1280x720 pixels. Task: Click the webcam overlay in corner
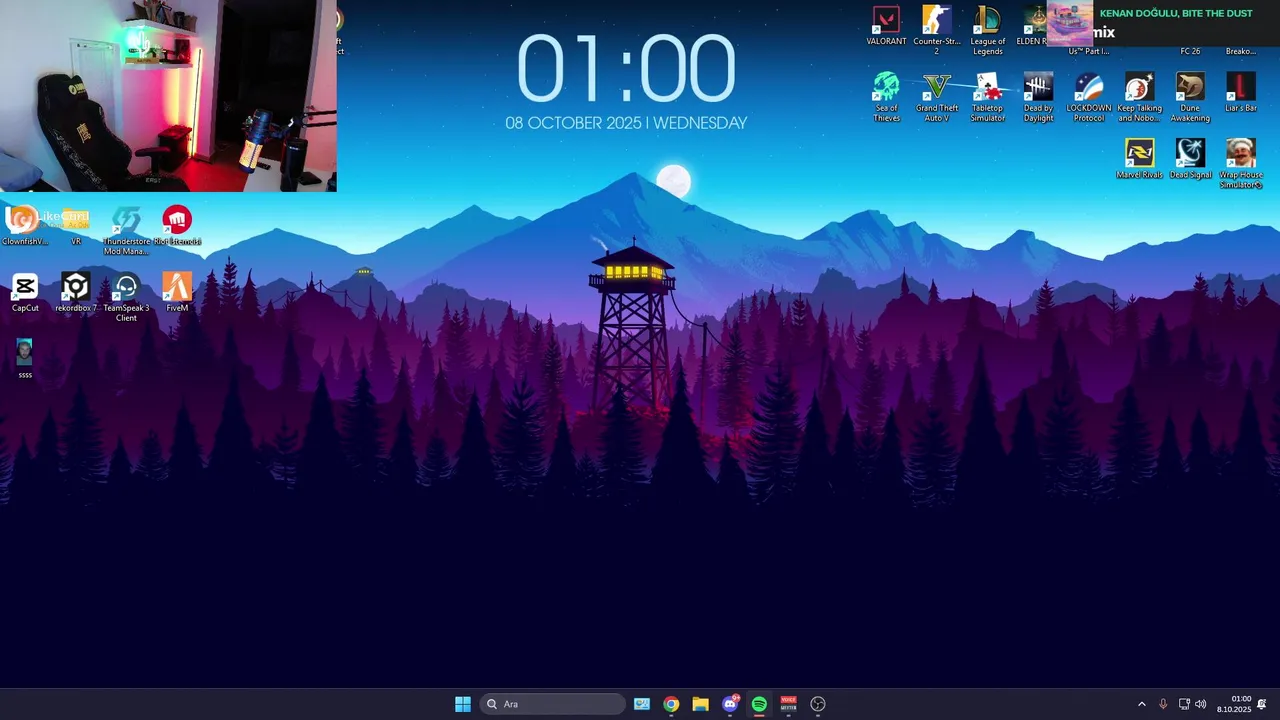click(x=168, y=95)
